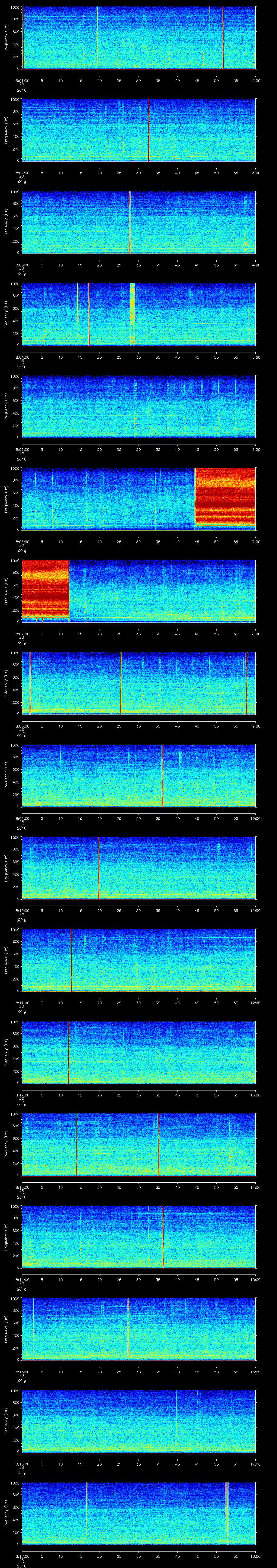Click the broadband yellow burst near 28 s in the 8:04:00 panel
277x1568 pixels.
pos(132,315)
